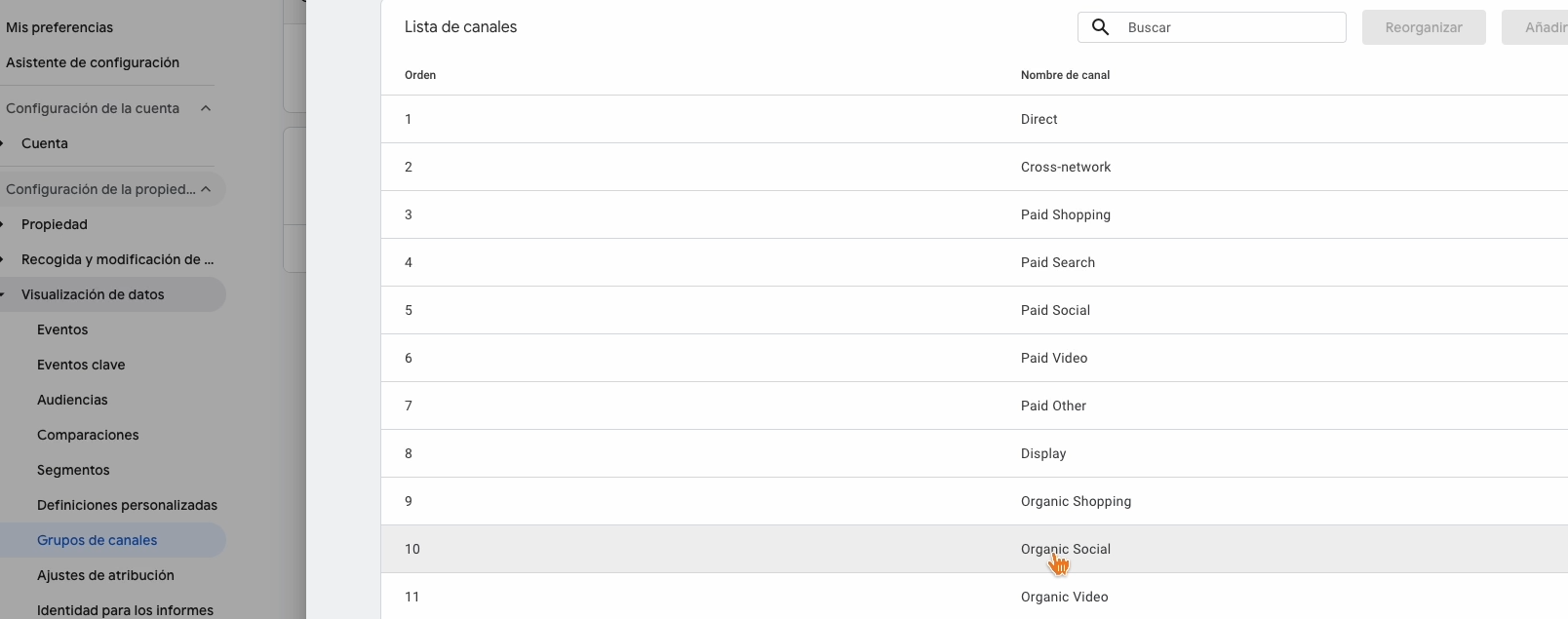
Task: Go to Eventos clave
Action: [x=81, y=365]
